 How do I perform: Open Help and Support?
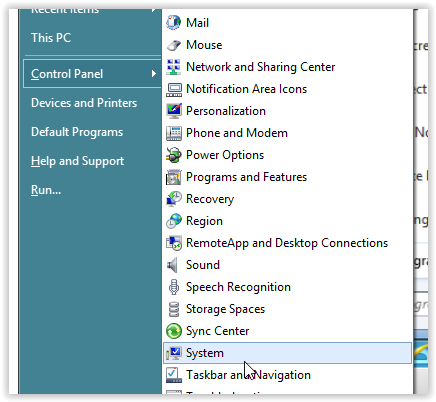coord(77,161)
